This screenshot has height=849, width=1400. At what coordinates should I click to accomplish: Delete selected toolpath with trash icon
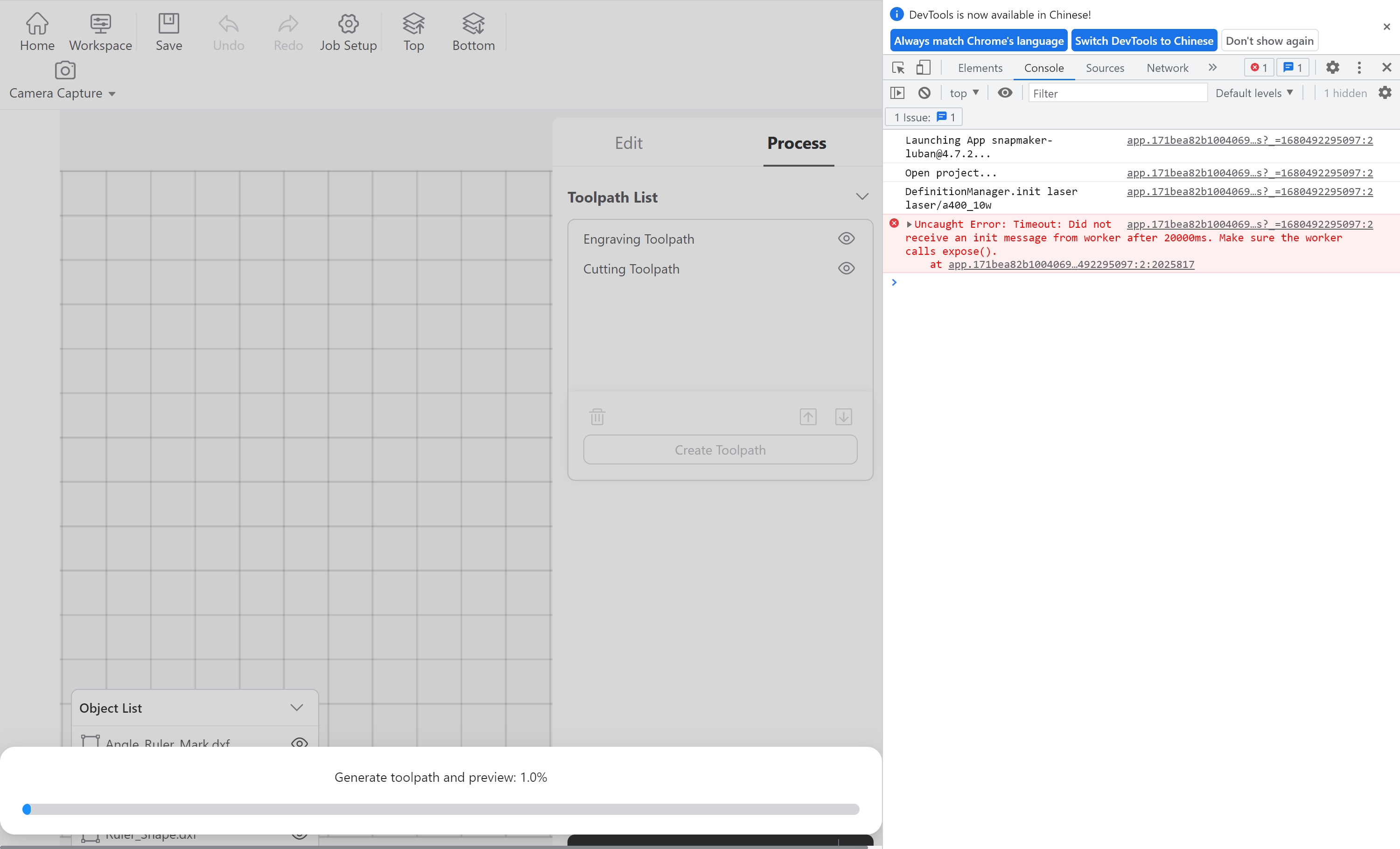596,416
